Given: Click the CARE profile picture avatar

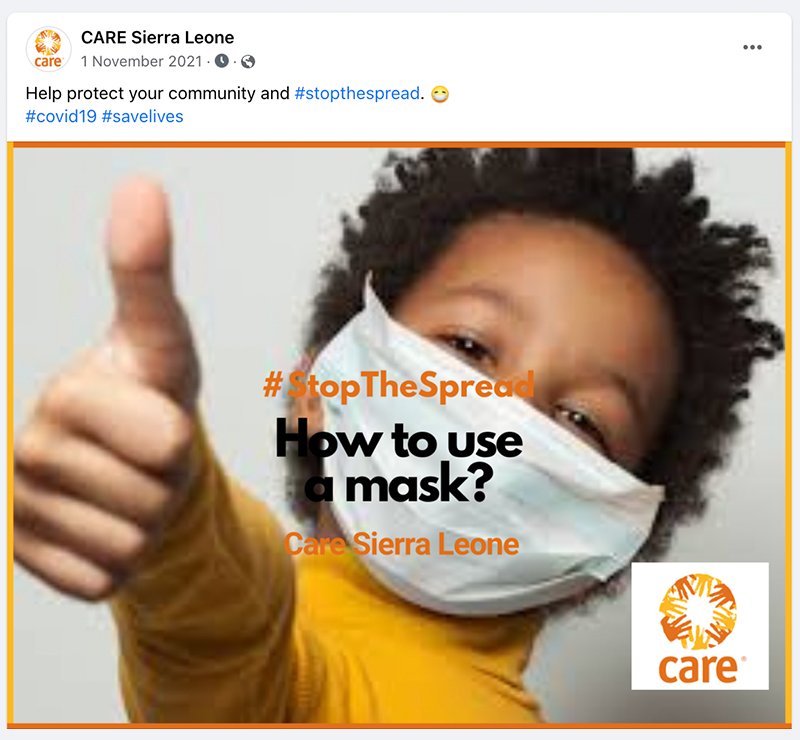Looking at the screenshot, I should pyautogui.click(x=48, y=49).
